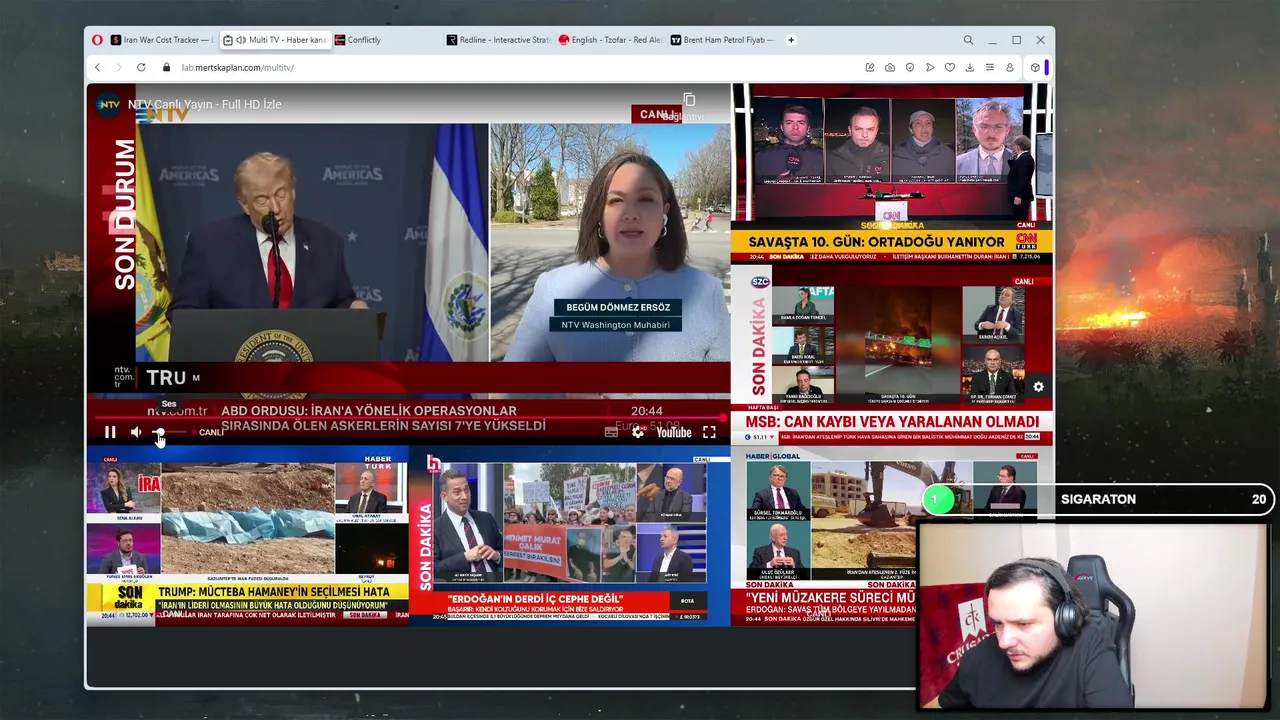Open Brent Ham Petrol Fiyatı tab
Image resolution: width=1280 pixels, height=720 pixels.
722,40
